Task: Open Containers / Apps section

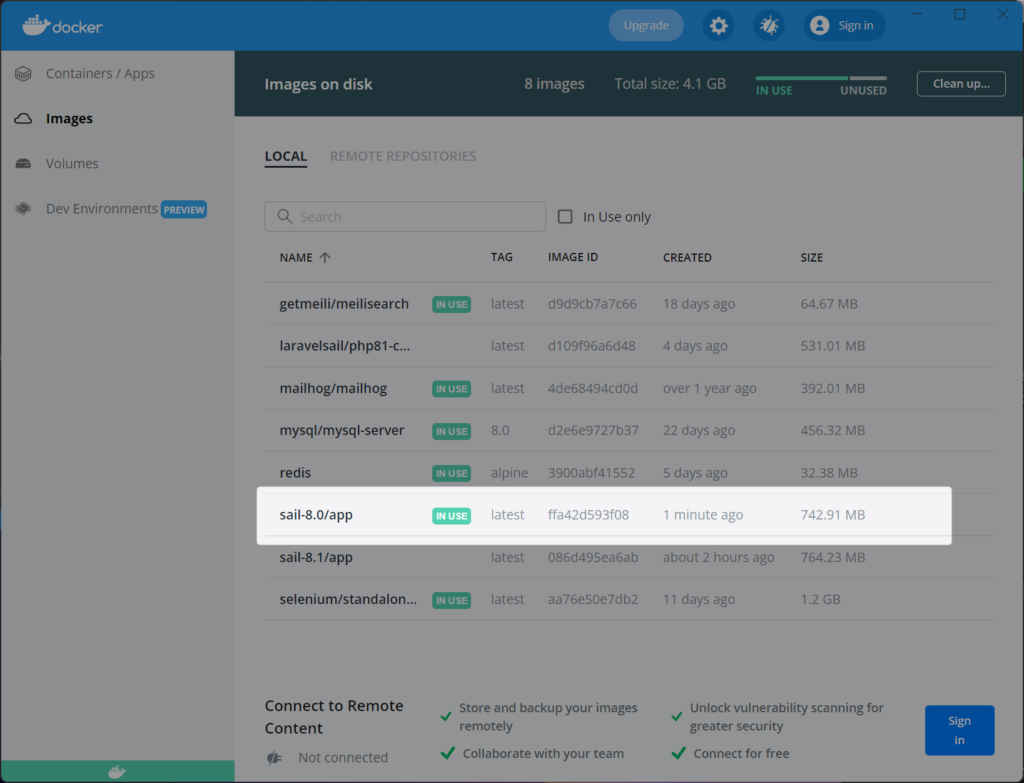Action: (x=100, y=74)
